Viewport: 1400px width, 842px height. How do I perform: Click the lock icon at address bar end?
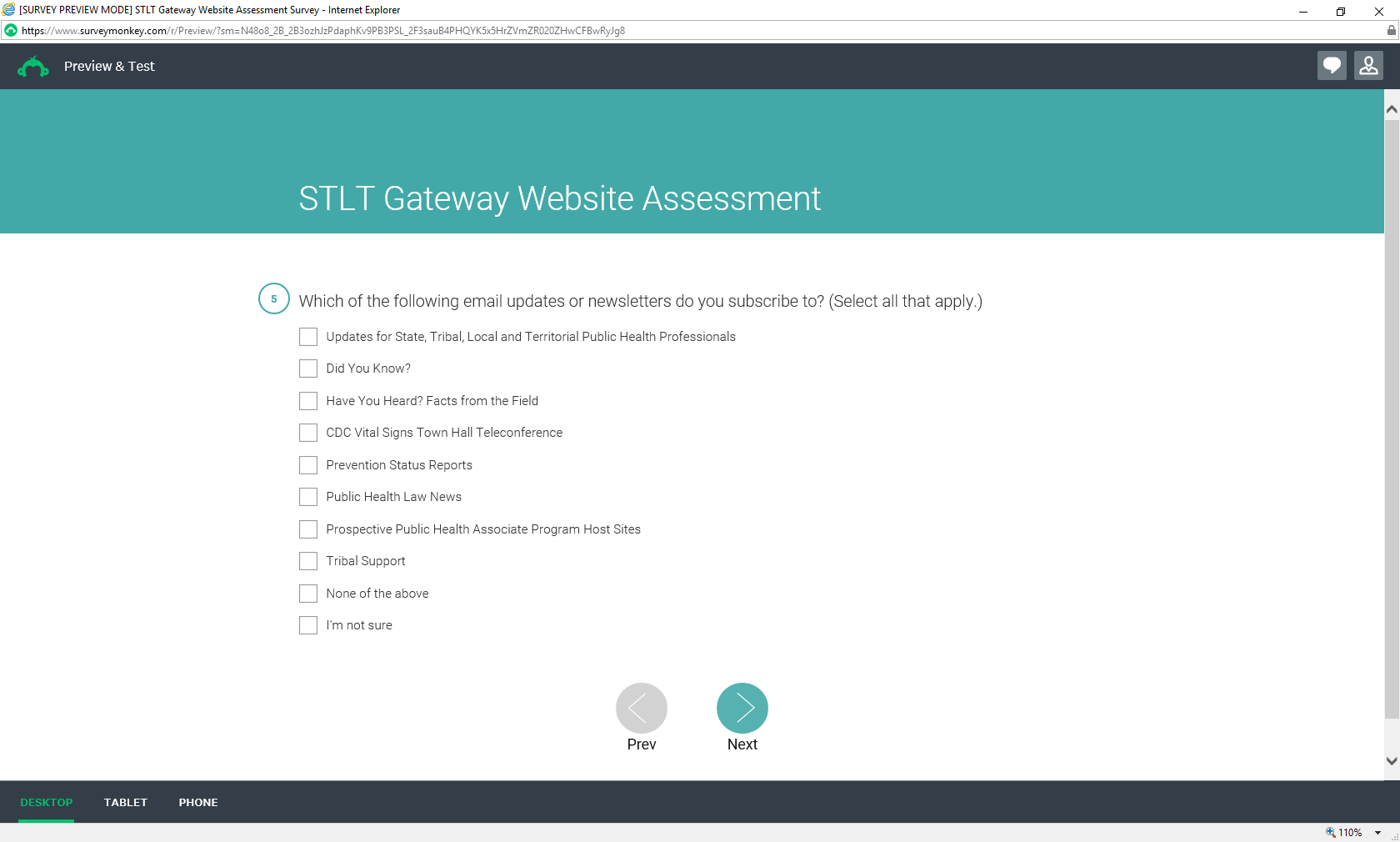coord(1391,30)
